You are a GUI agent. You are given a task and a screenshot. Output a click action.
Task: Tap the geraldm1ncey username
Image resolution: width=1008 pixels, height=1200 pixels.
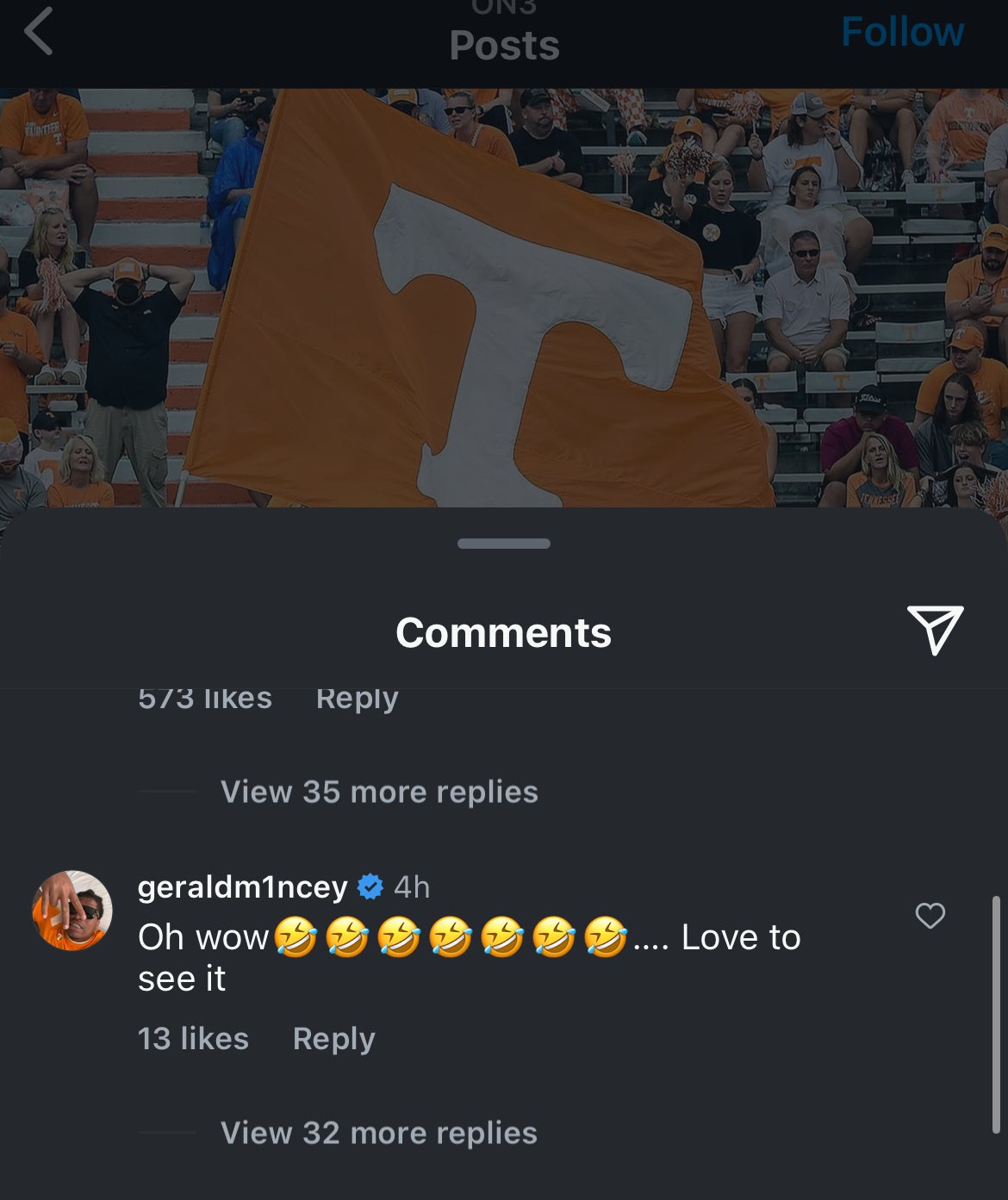242,886
